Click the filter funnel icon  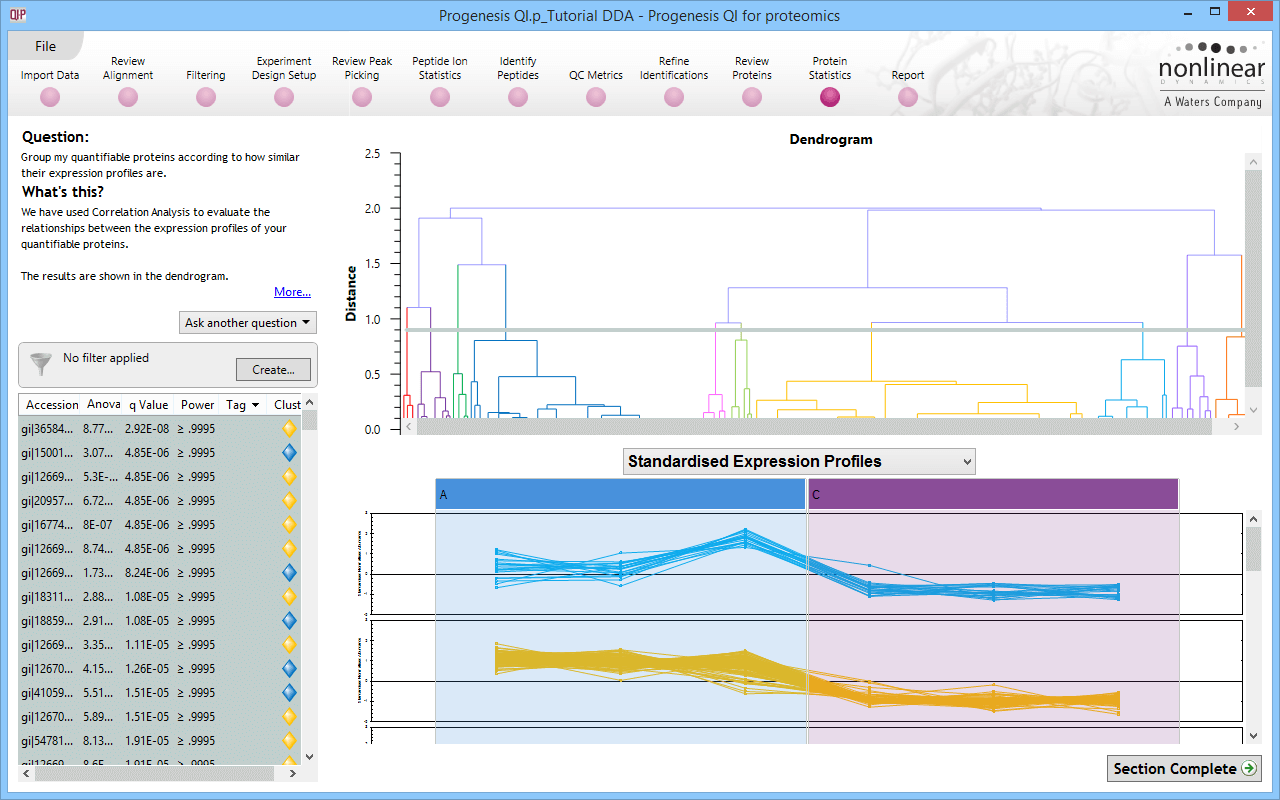40,364
